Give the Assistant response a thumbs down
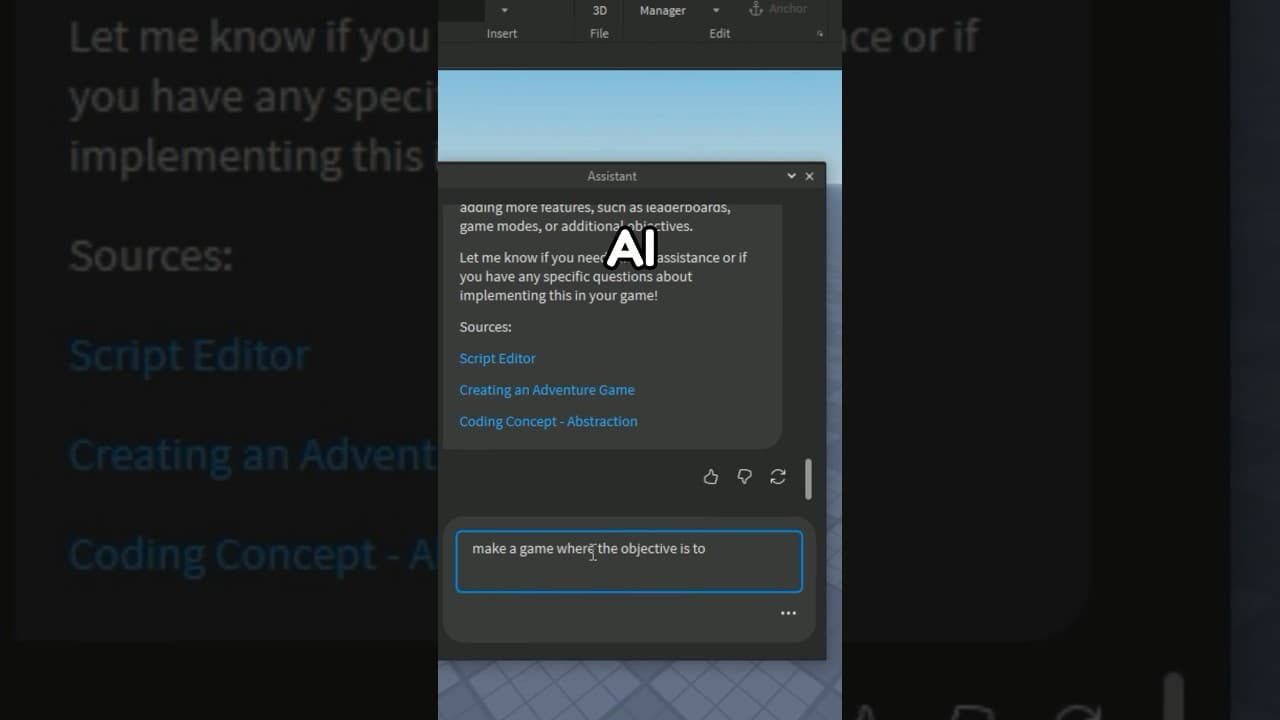 [x=744, y=477]
